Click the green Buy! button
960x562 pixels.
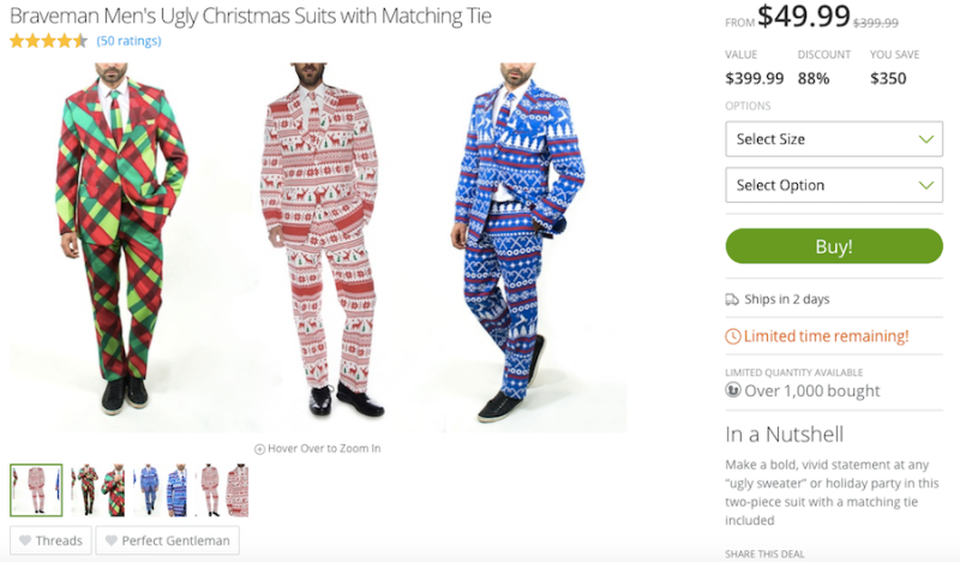pyautogui.click(x=834, y=246)
